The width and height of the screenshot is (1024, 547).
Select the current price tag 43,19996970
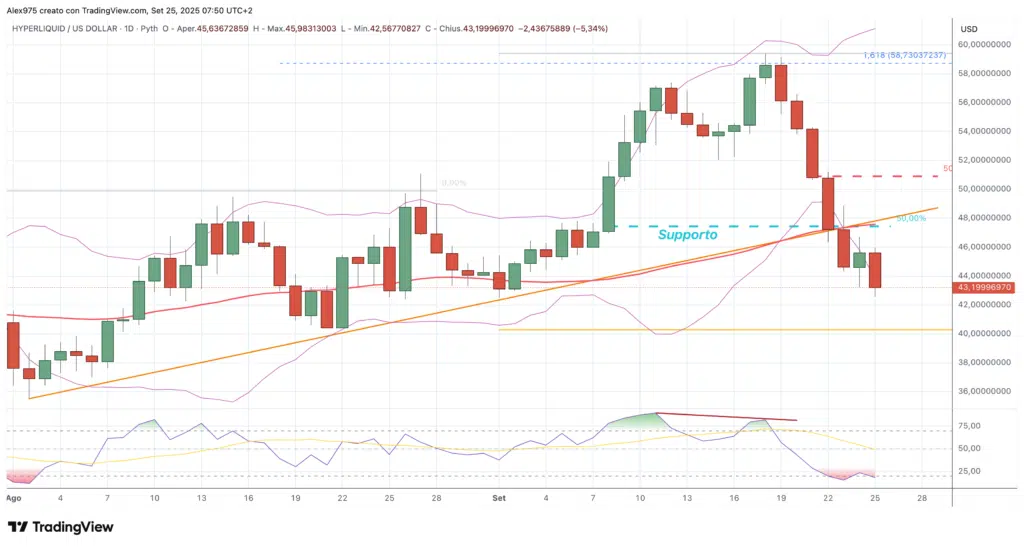(x=987, y=288)
